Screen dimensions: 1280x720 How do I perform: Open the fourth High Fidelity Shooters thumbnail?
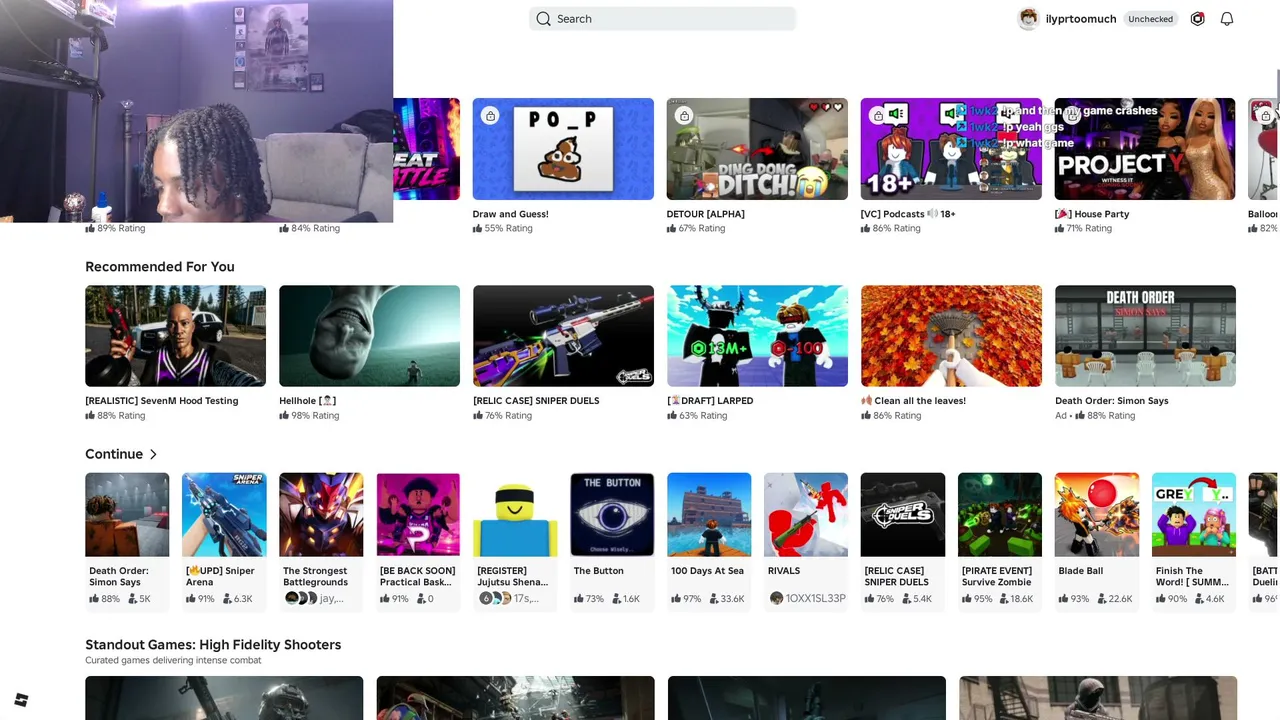1097,698
